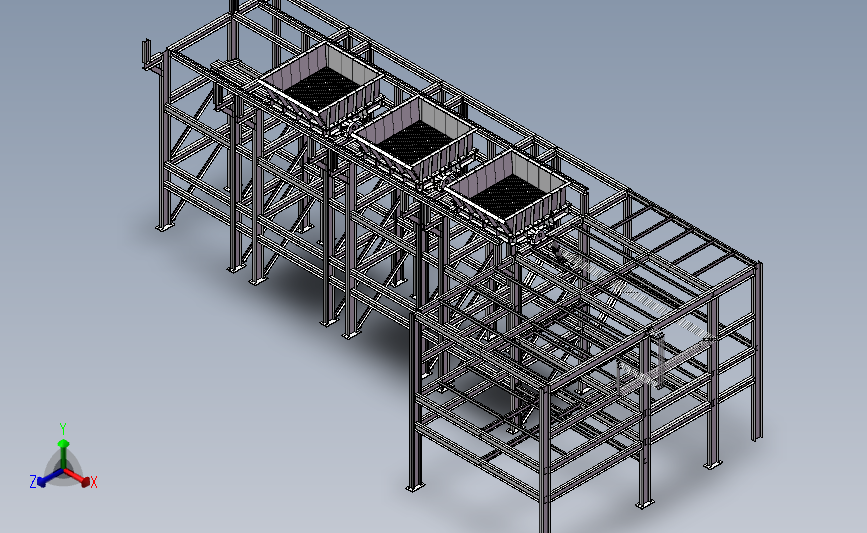Select the middle hopper bin in the model
The width and height of the screenshot is (867, 533).
coord(415,140)
